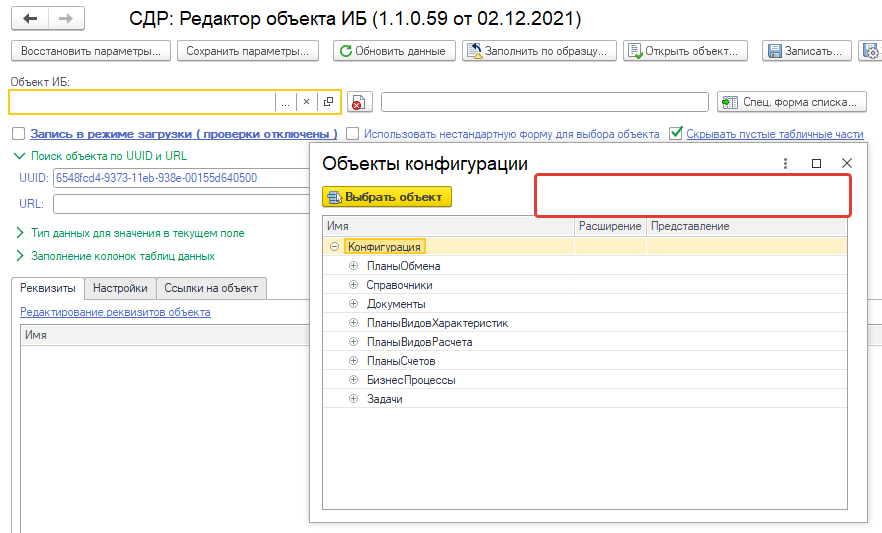Focus the Объект ИБ input field
Image resolution: width=882 pixels, height=533 pixels.
(143, 102)
